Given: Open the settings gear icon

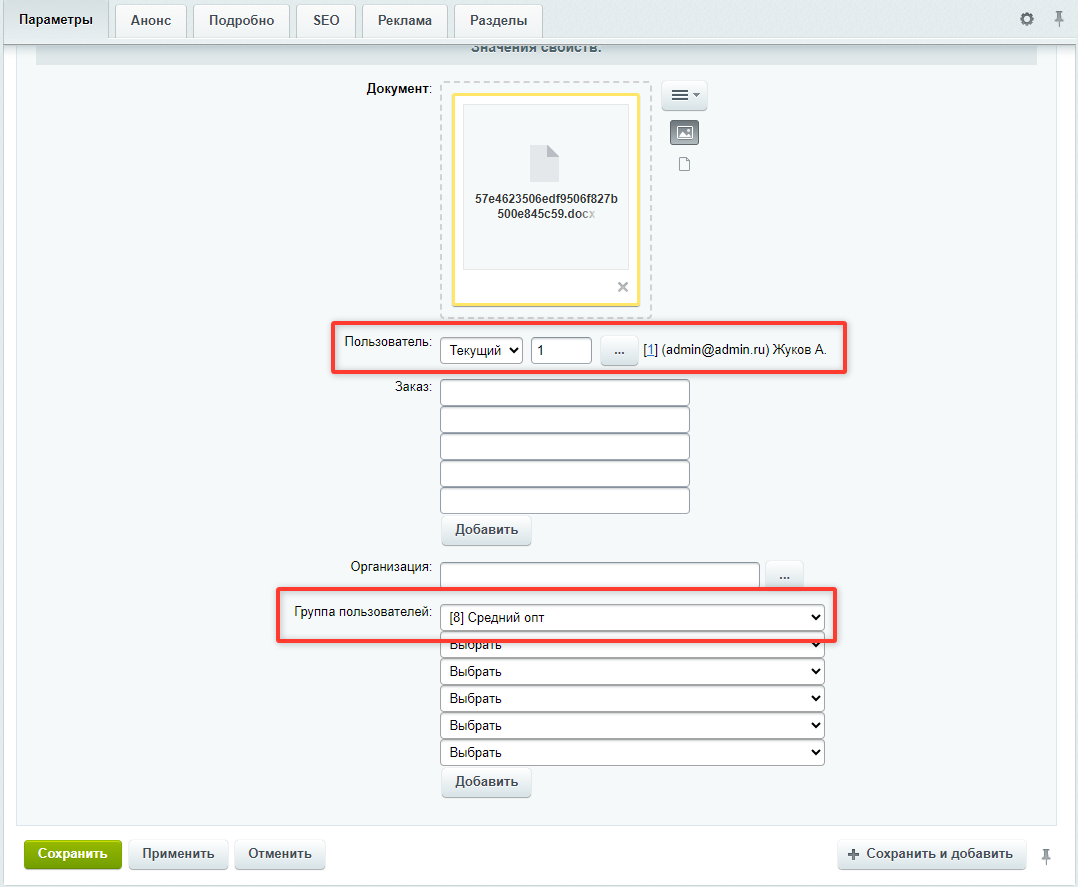Looking at the screenshot, I should [1026, 19].
